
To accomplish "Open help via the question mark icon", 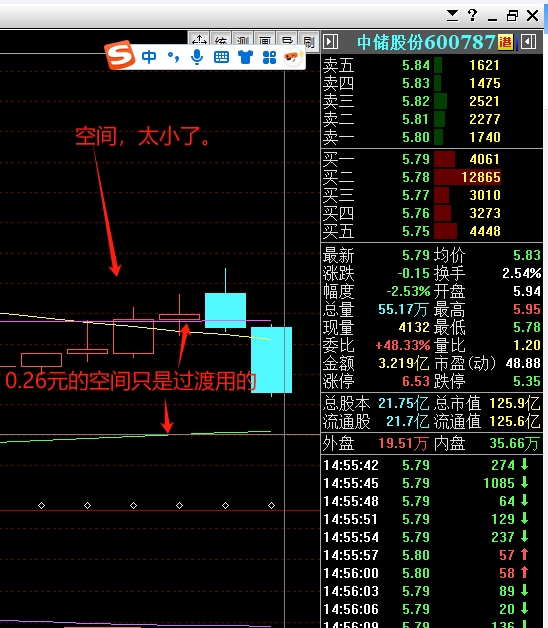I will tap(472, 15).
